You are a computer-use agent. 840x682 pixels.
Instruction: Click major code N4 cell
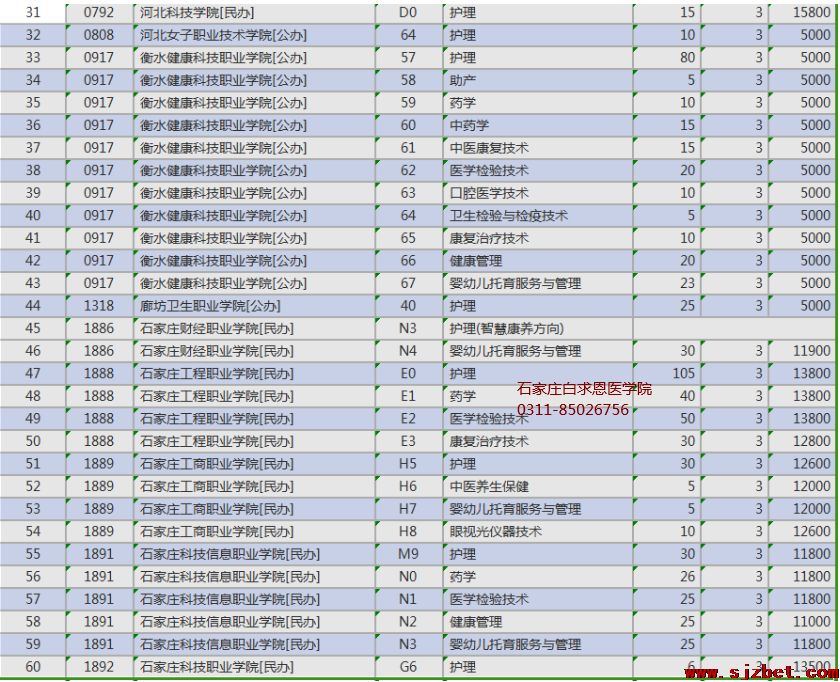click(409, 351)
